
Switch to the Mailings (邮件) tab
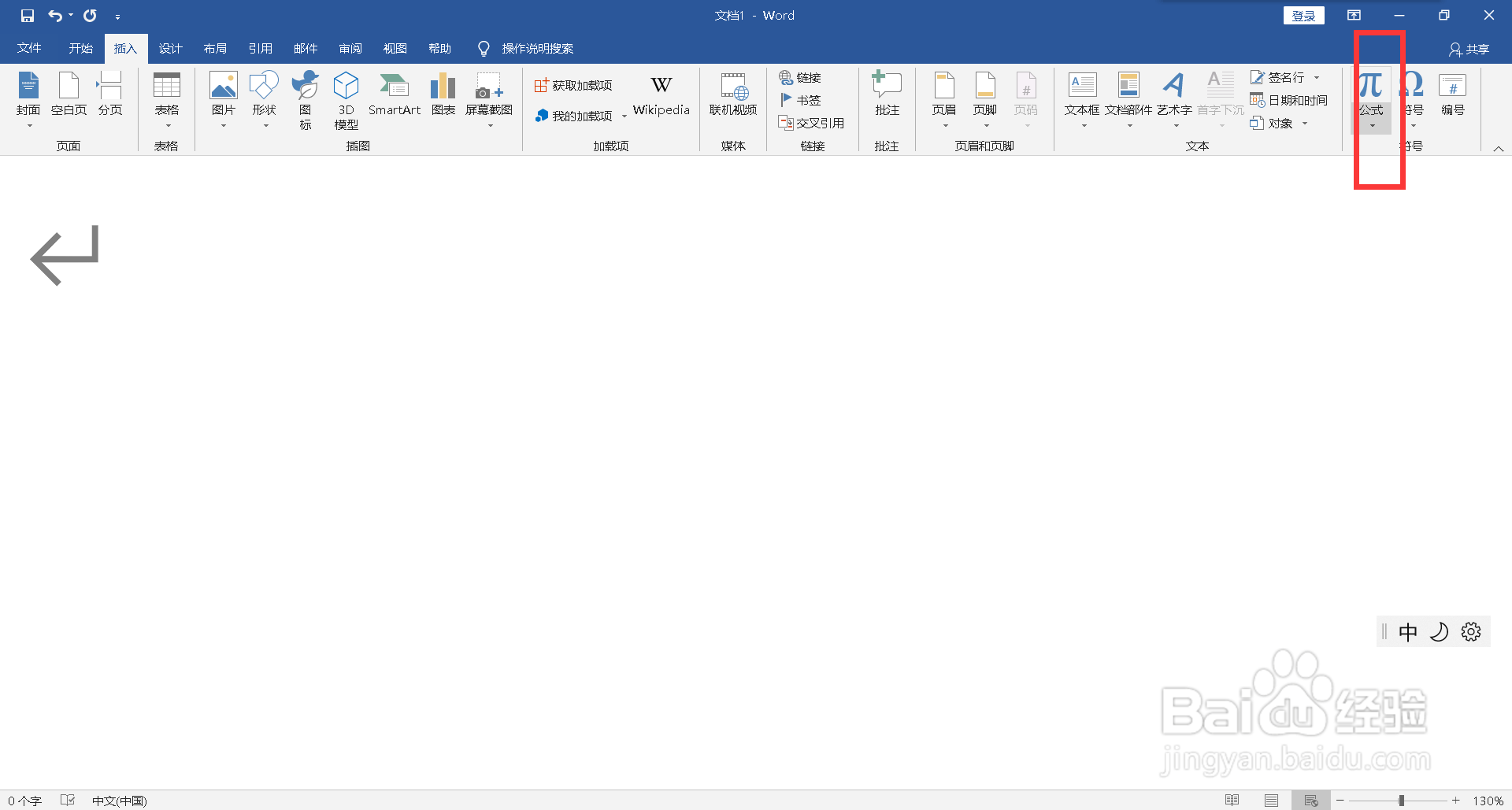coord(306,48)
